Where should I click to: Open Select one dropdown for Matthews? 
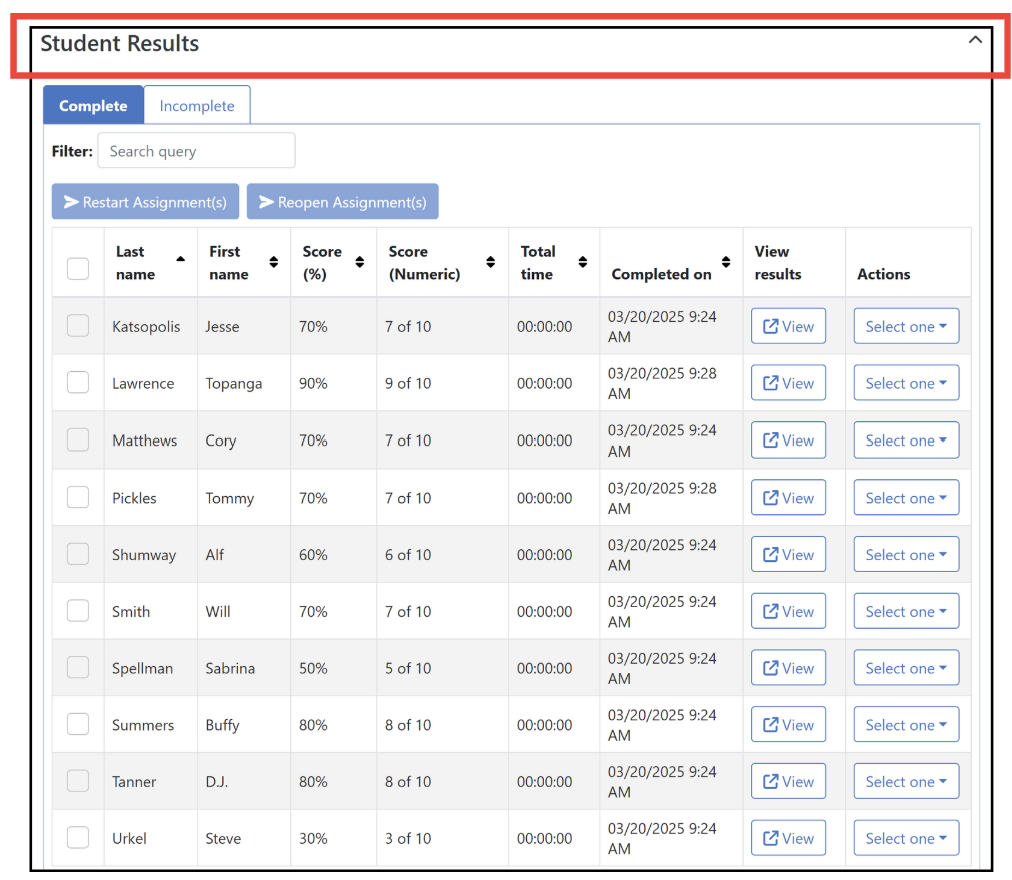click(x=906, y=440)
